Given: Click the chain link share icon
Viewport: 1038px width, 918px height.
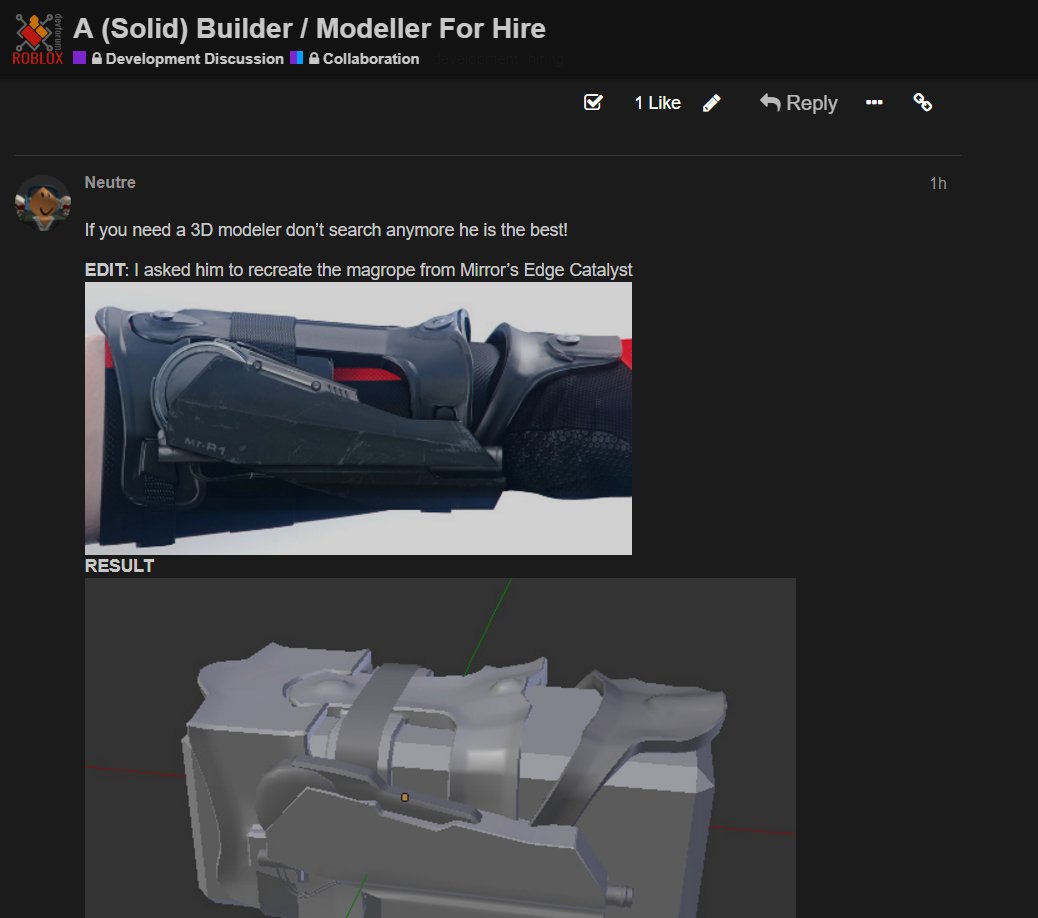Looking at the screenshot, I should click(x=923, y=102).
